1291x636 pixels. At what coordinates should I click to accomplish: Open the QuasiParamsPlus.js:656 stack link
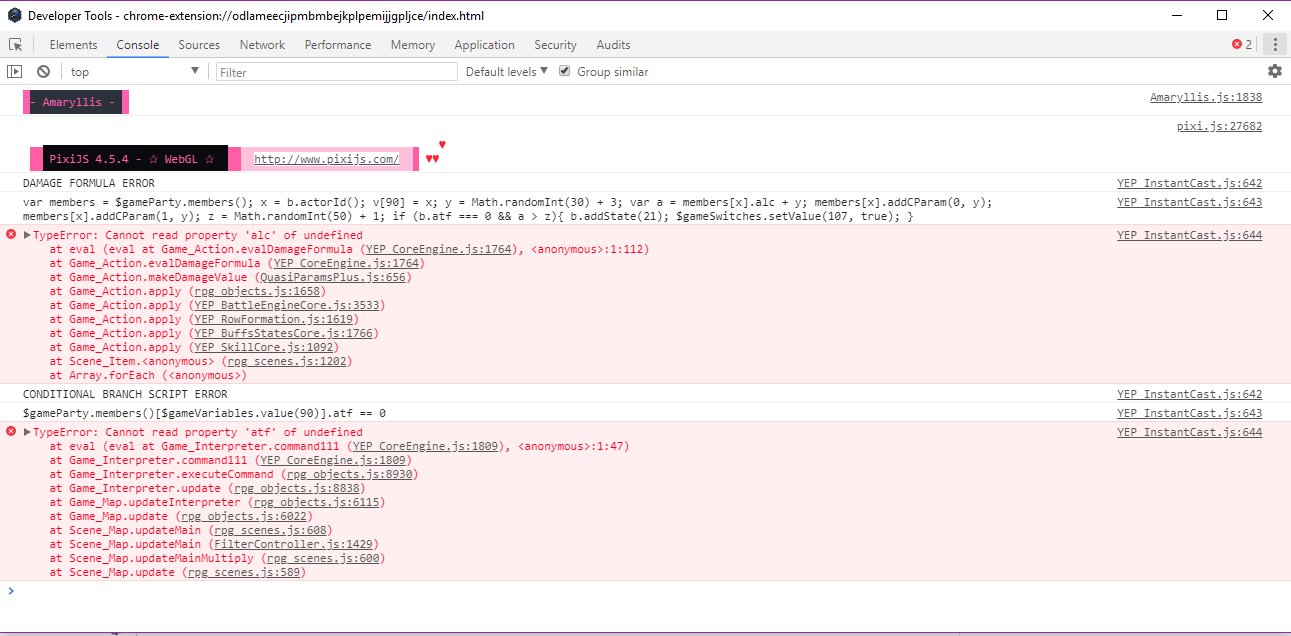331,277
